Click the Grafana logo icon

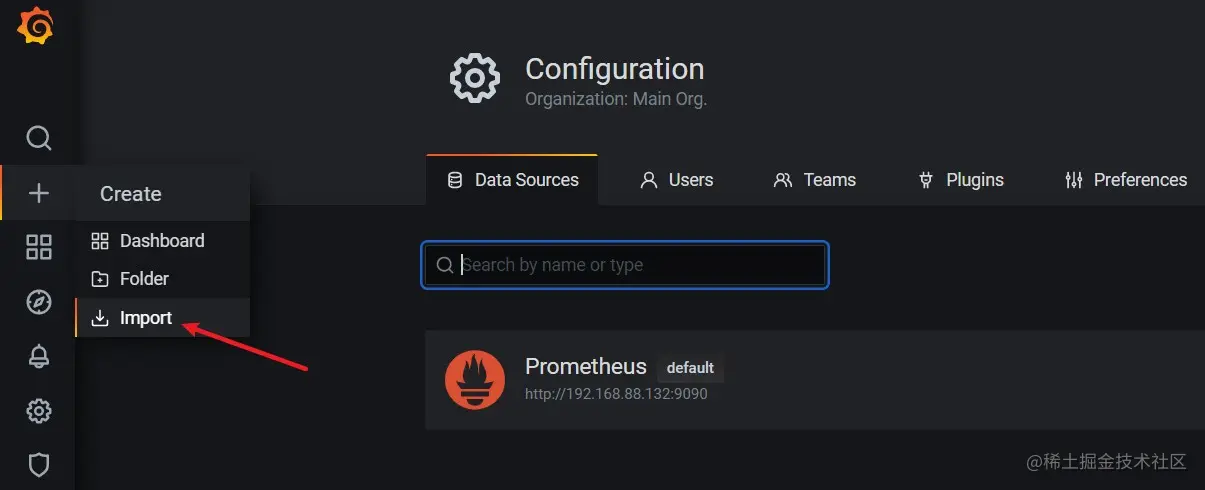36,26
